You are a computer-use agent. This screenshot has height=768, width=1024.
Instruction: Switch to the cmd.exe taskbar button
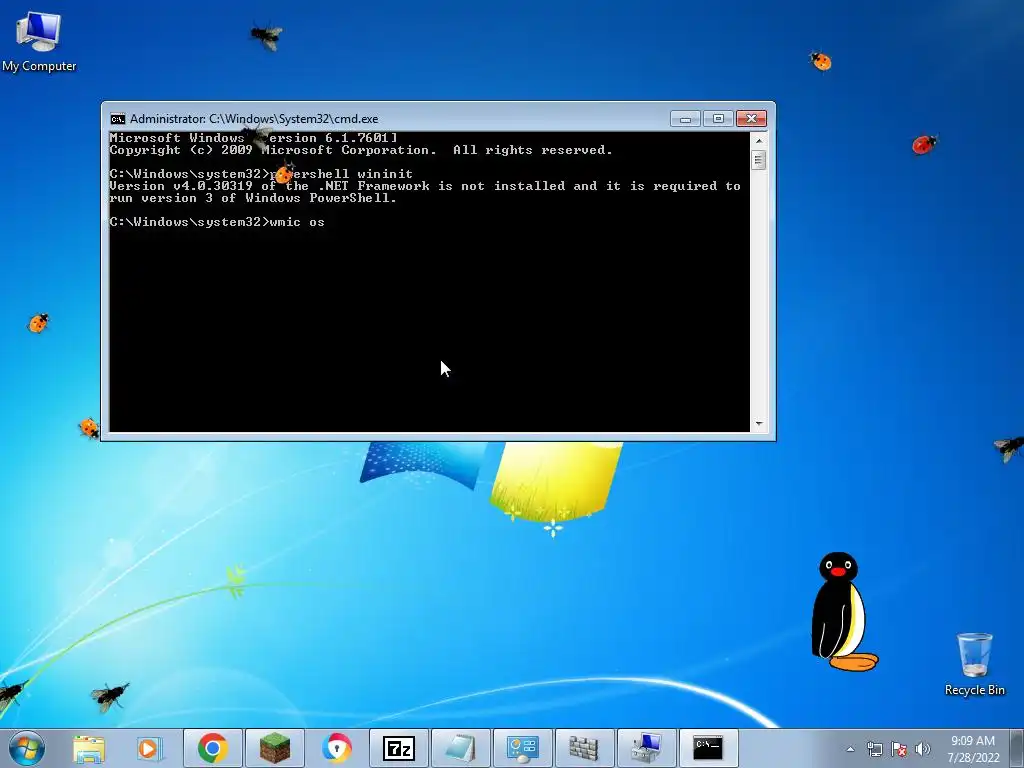708,748
